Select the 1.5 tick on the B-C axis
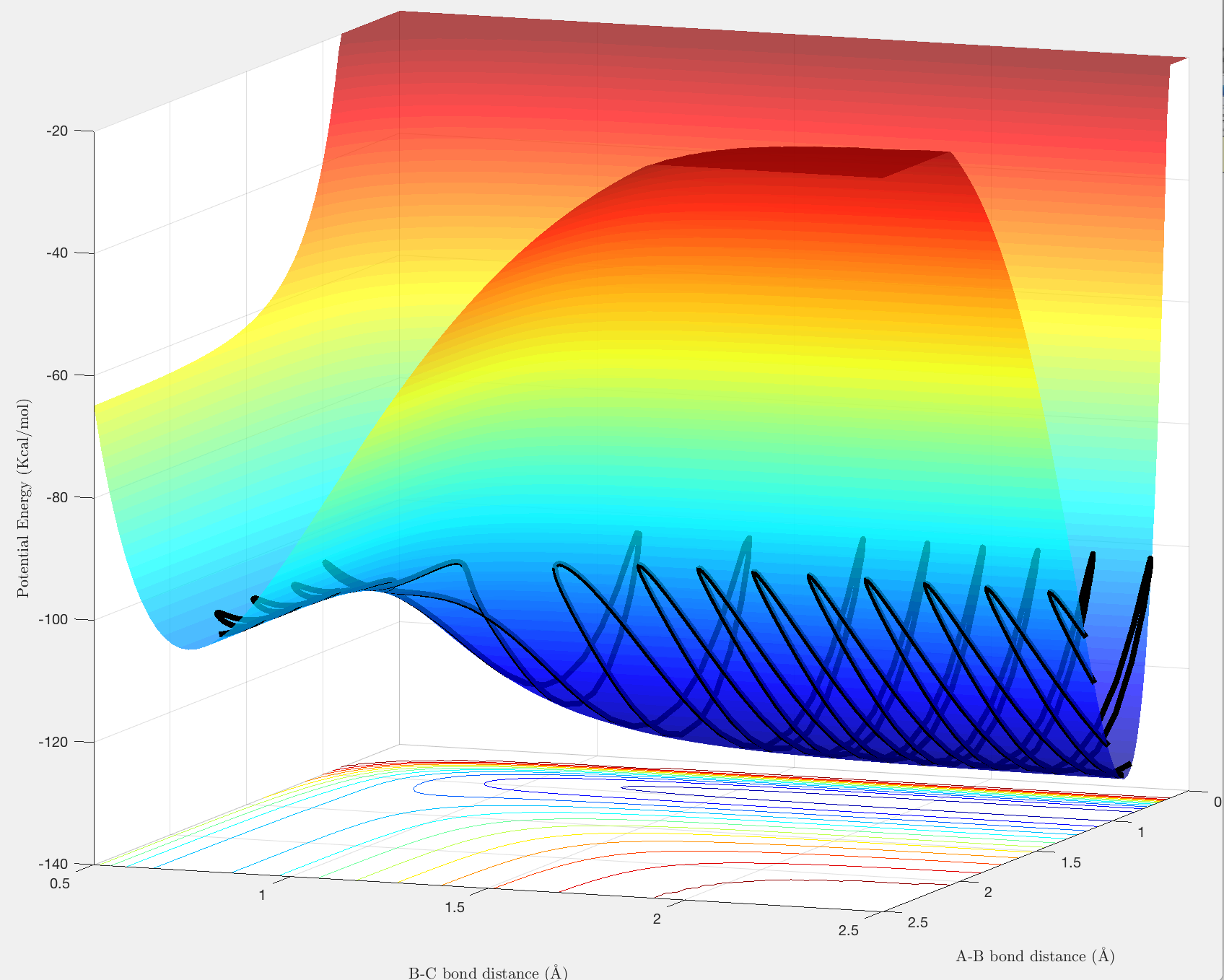1224x980 pixels. pyautogui.click(x=455, y=907)
